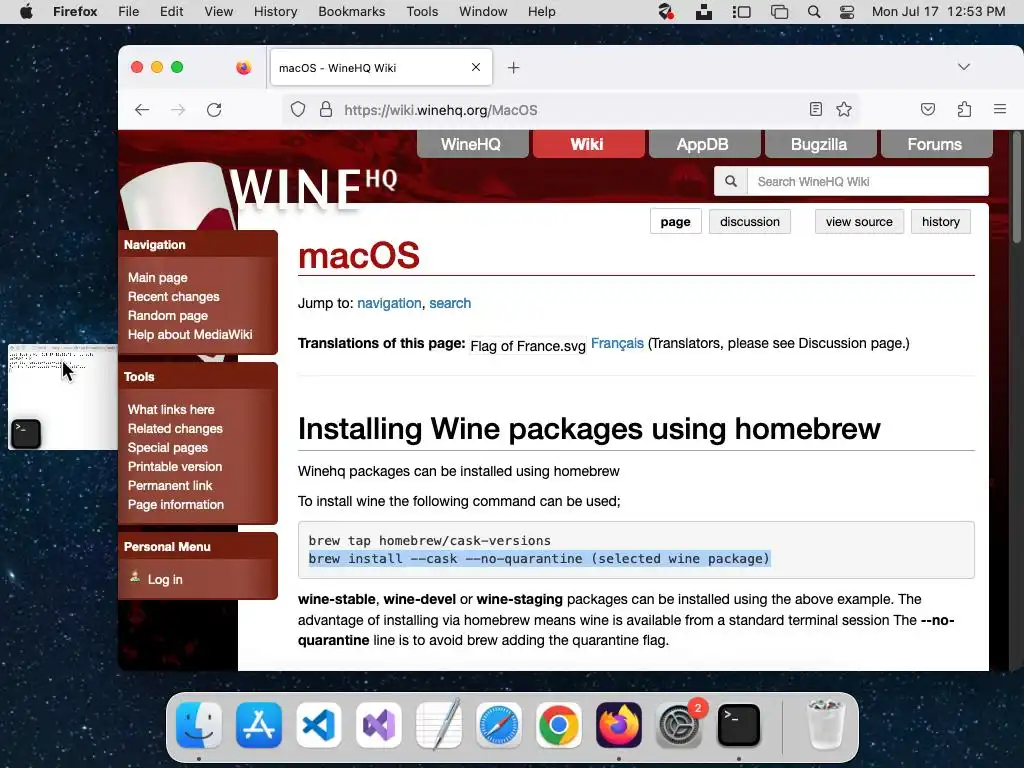
Task: Click the Terminal window thumbnail at left edge
Action: pos(63,396)
